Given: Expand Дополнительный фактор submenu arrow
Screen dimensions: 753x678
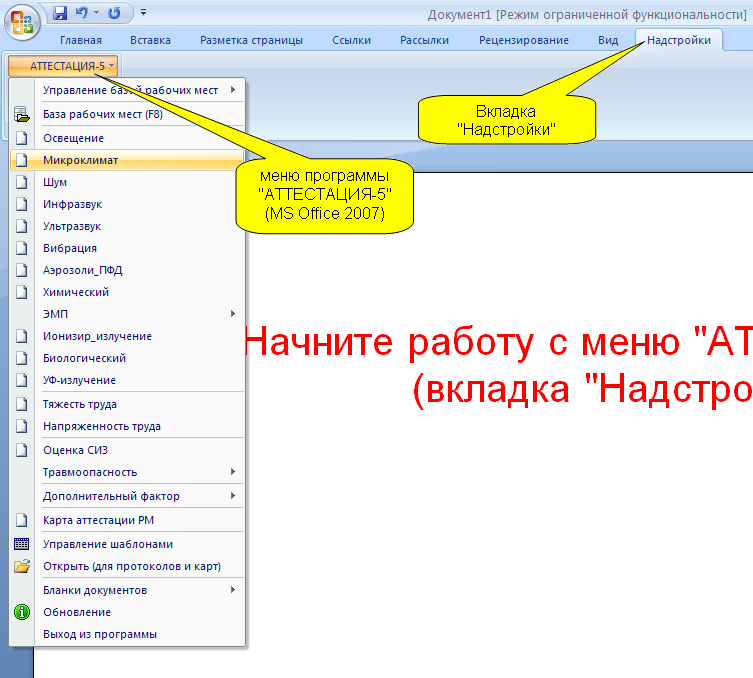Looking at the screenshot, I should click(x=233, y=496).
